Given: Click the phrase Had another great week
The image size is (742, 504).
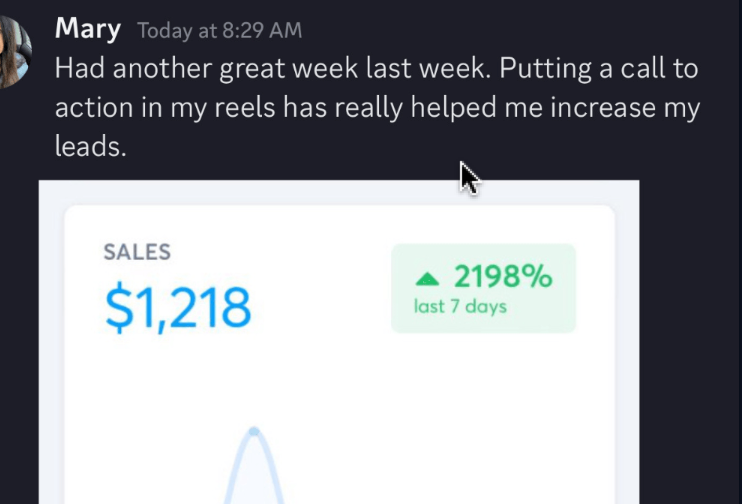Looking at the screenshot, I should tap(206, 68).
